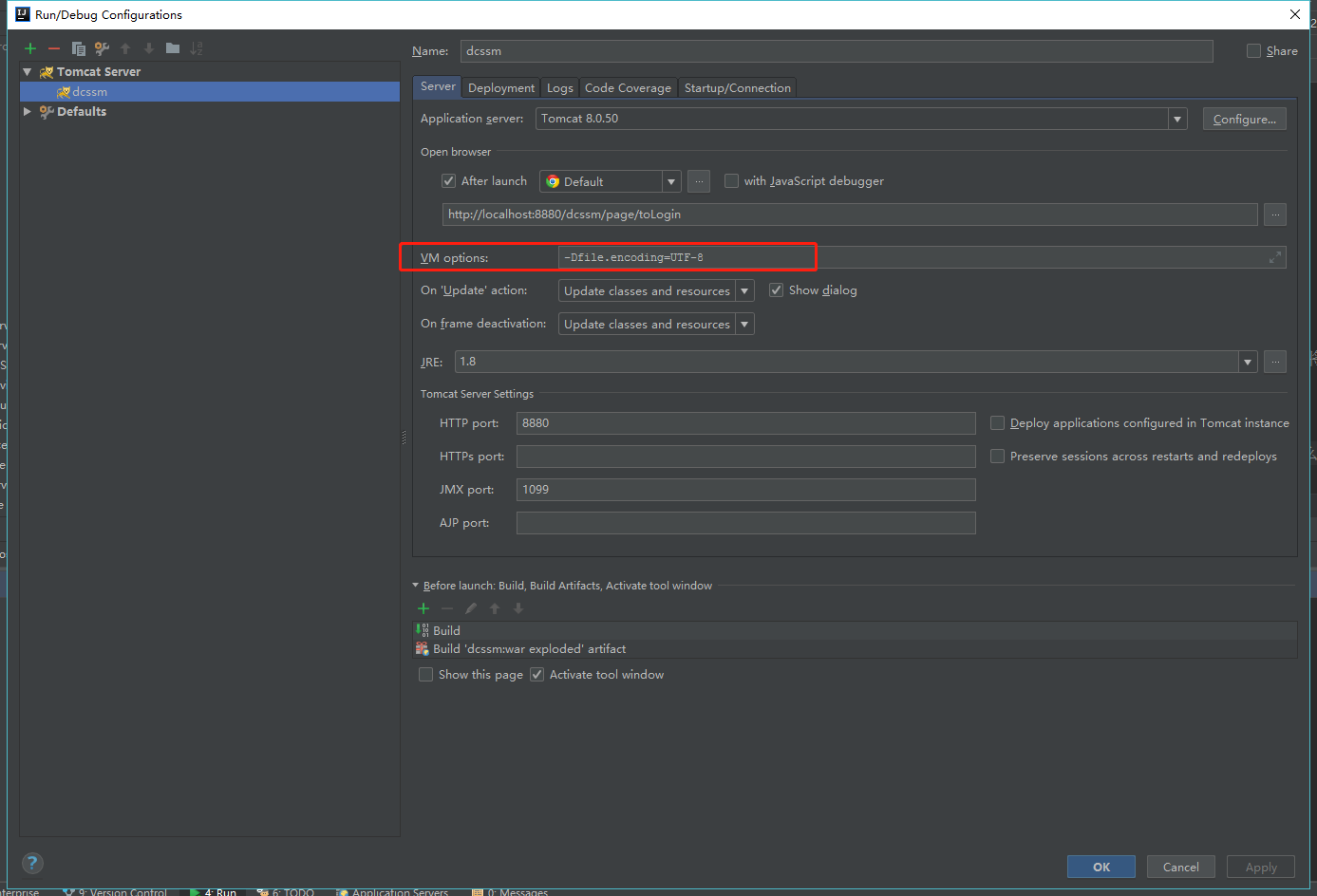This screenshot has width=1317, height=896.
Task: Move before-launch task down
Action: click(x=518, y=608)
